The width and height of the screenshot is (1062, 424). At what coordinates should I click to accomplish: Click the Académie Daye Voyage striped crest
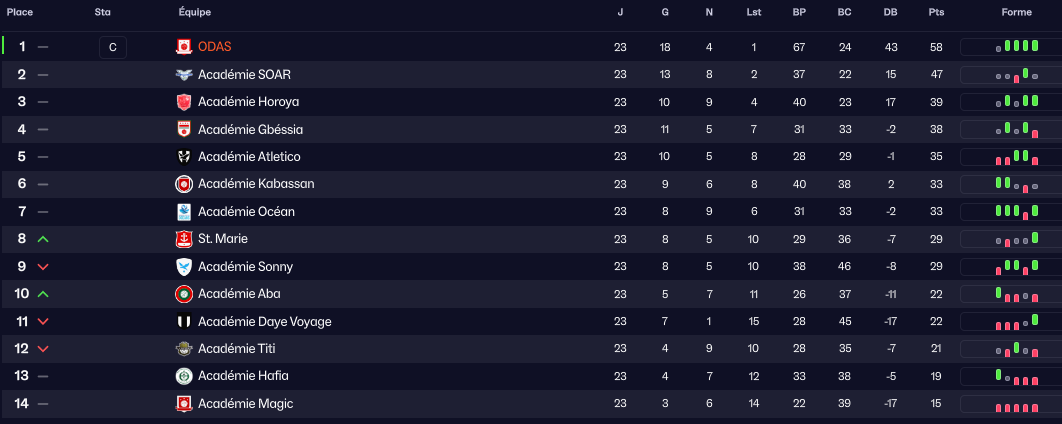pyautogui.click(x=184, y=322)
